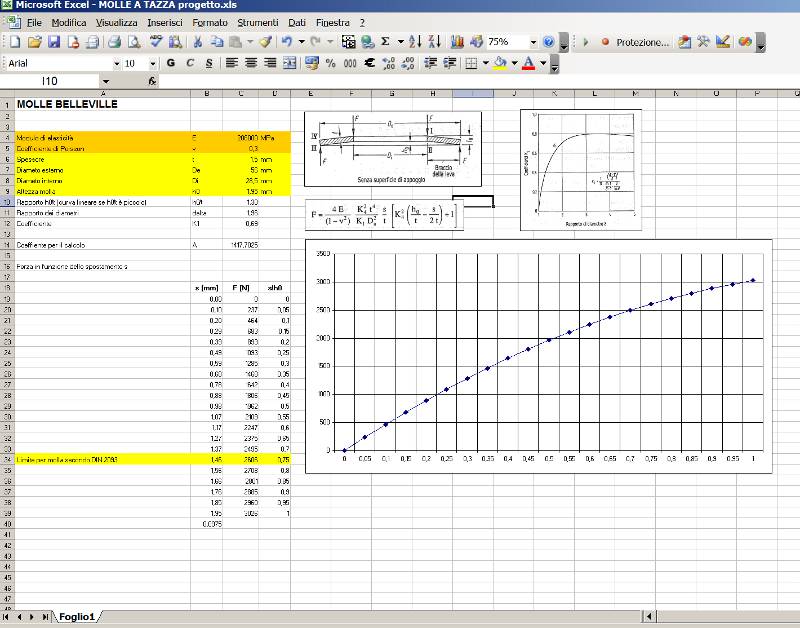Open the Finestra menu
The height and width of the screenshot is (628, 800).
pyautogui.click(x=333, y=23)
